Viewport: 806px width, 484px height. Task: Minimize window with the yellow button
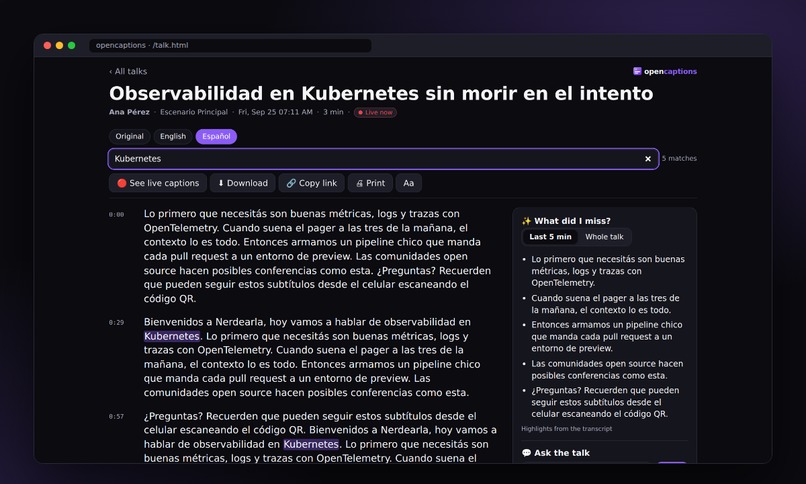[x=60, y=45]
